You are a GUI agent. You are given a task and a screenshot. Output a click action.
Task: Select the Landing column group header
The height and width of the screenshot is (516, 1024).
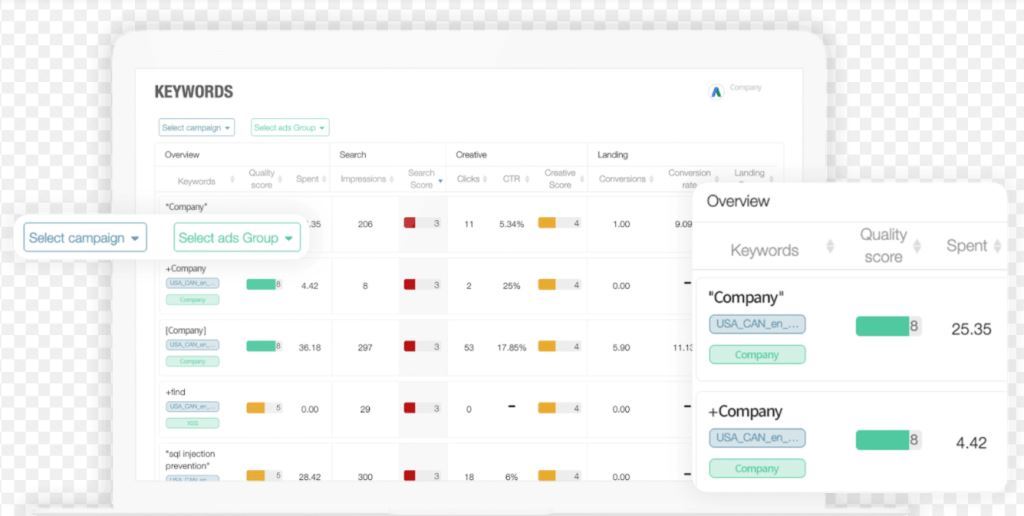613,155
